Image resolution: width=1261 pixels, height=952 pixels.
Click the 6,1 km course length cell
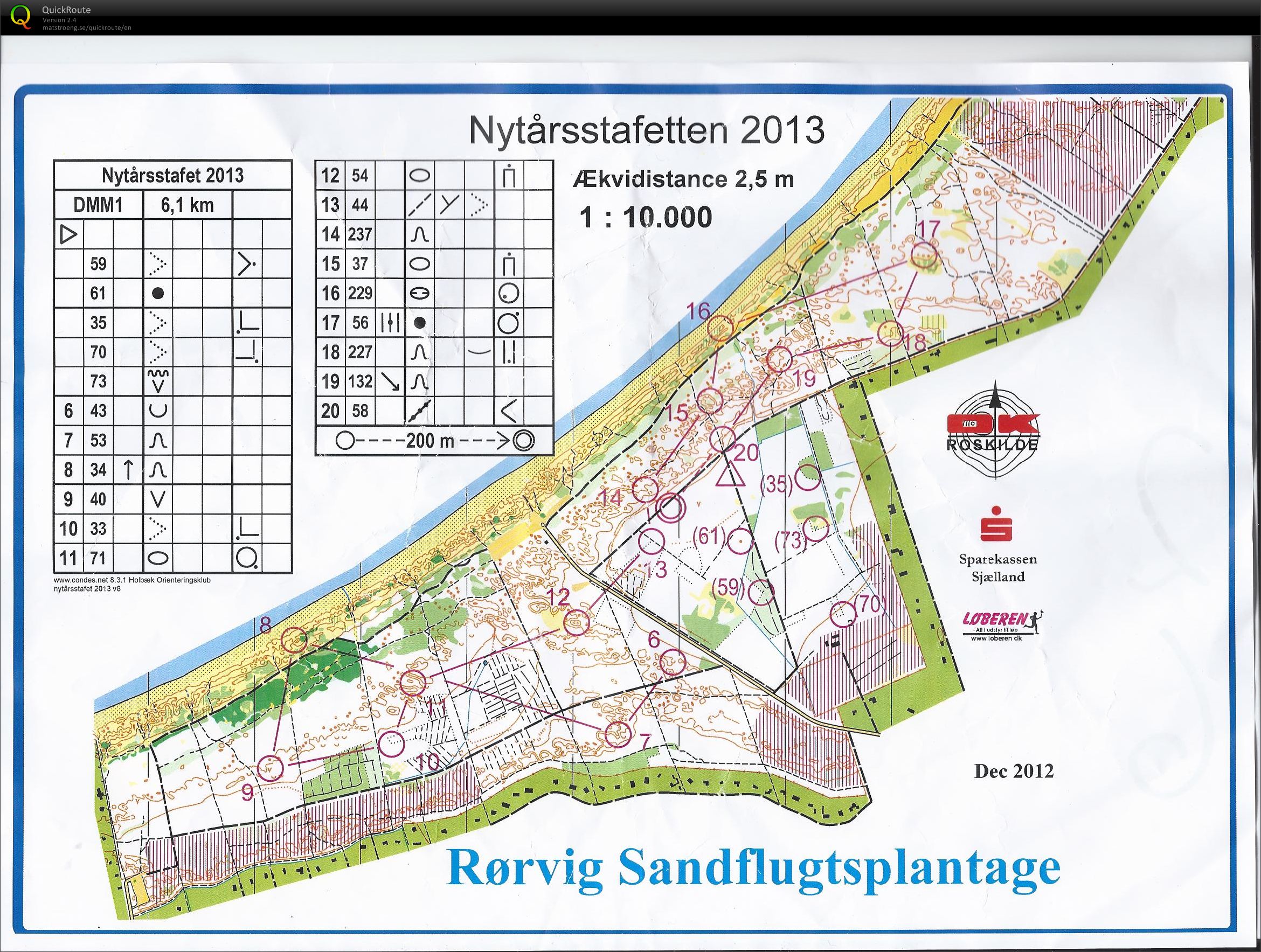[187, 205]
